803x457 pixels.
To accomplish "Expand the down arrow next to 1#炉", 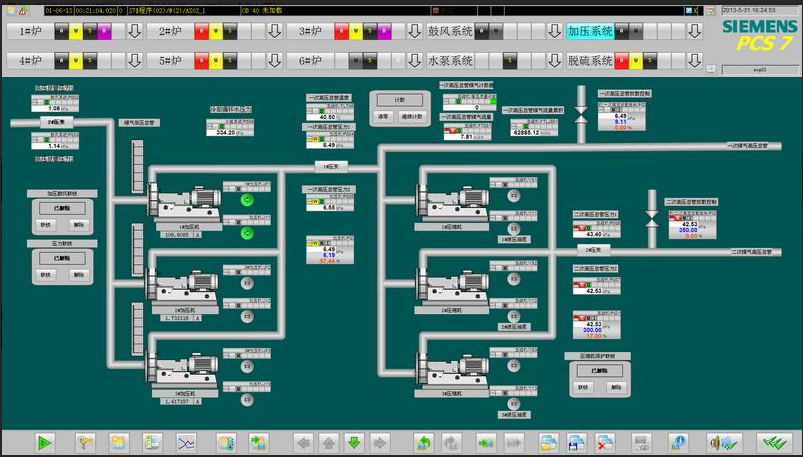I will click(x=135, y=31).
